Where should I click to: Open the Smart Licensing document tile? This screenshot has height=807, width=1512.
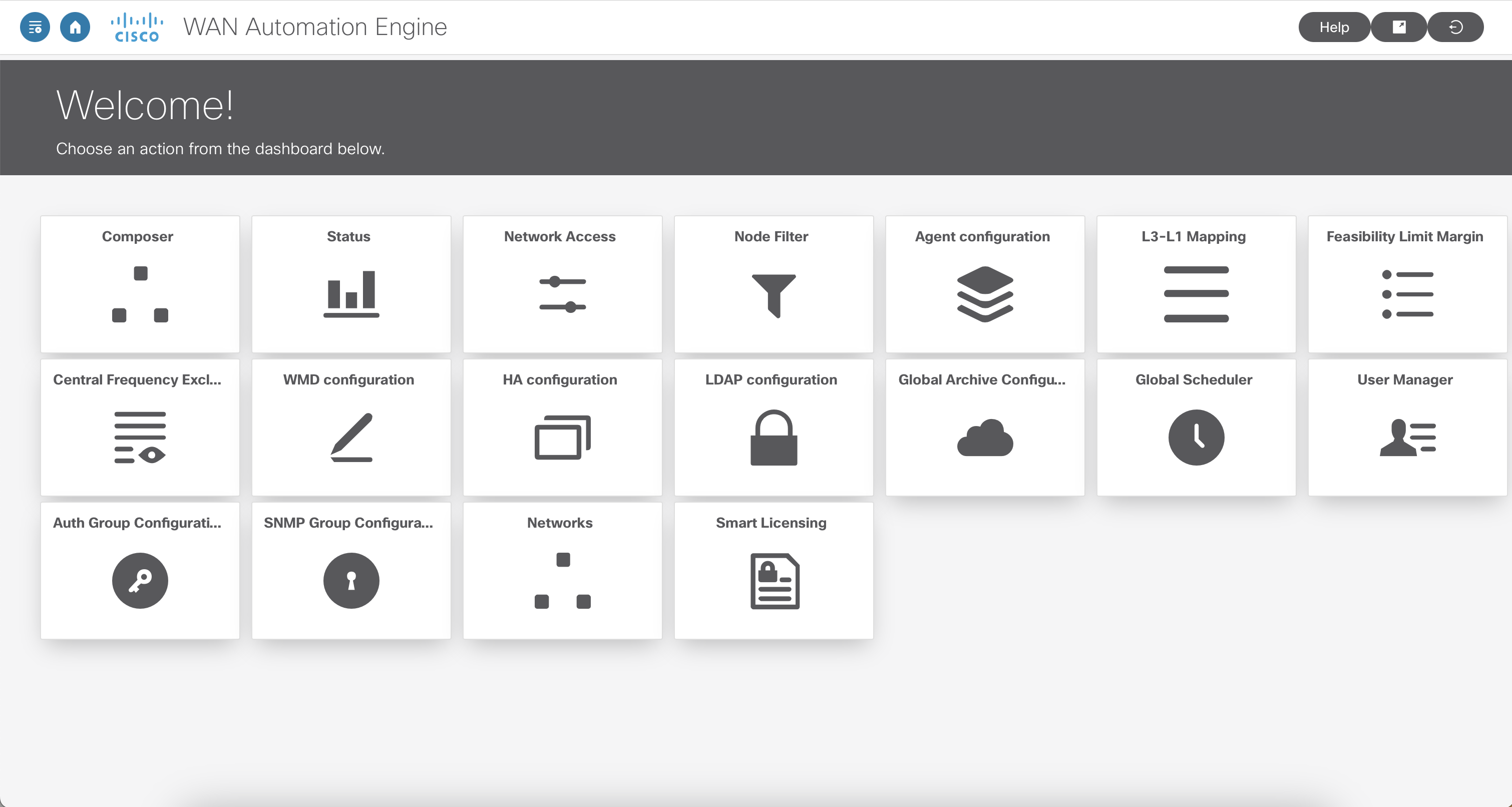click(x=774, y=571)
